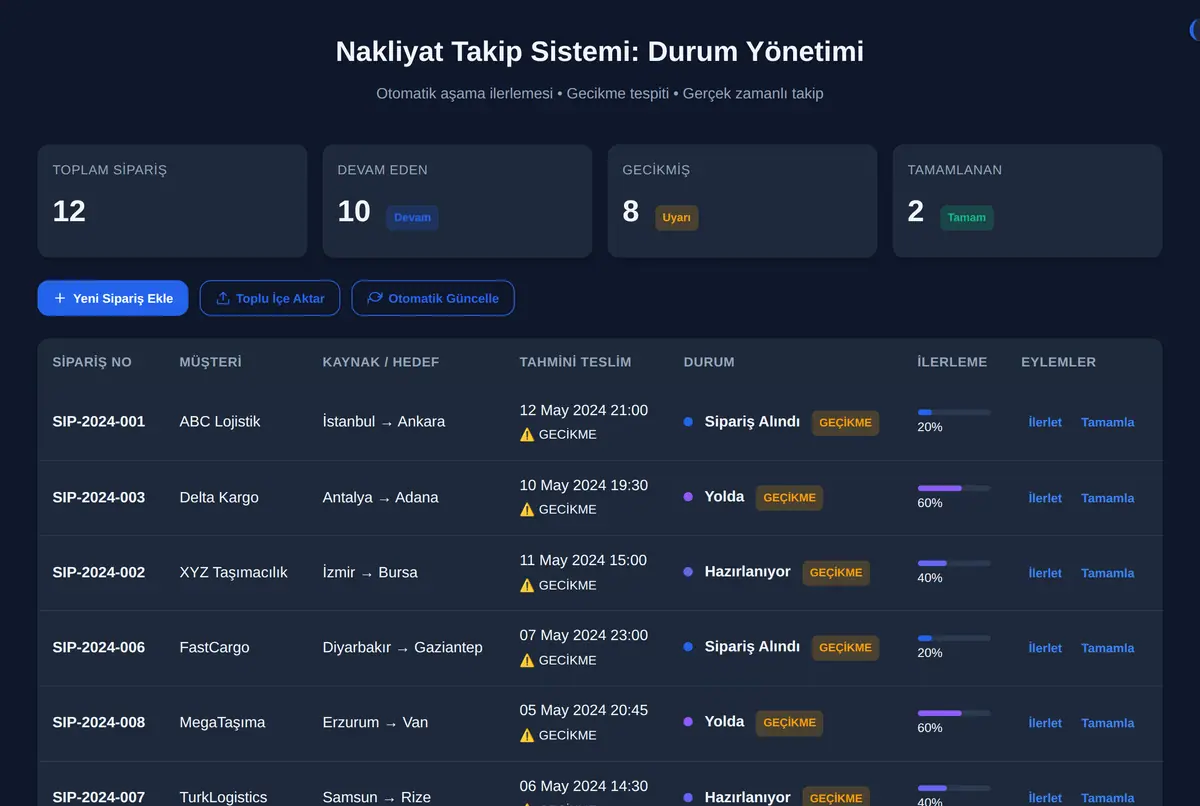Click purple status dot for SIP-2024-008
Screen dimensions: 1200x806
pyautogui.click(x=688, y=722)
